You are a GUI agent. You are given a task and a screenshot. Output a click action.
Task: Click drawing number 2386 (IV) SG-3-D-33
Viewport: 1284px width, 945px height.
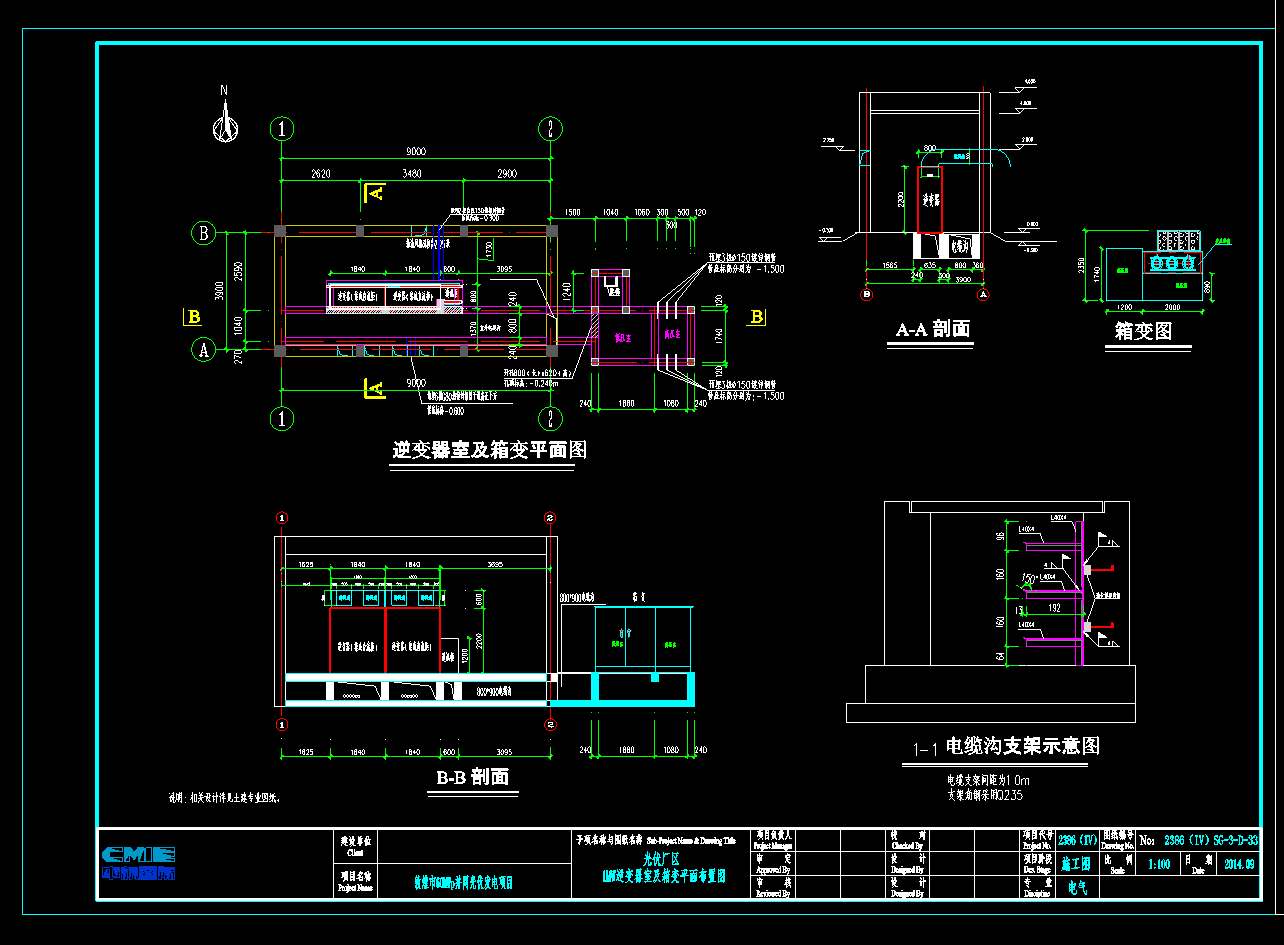(1212, 839)
